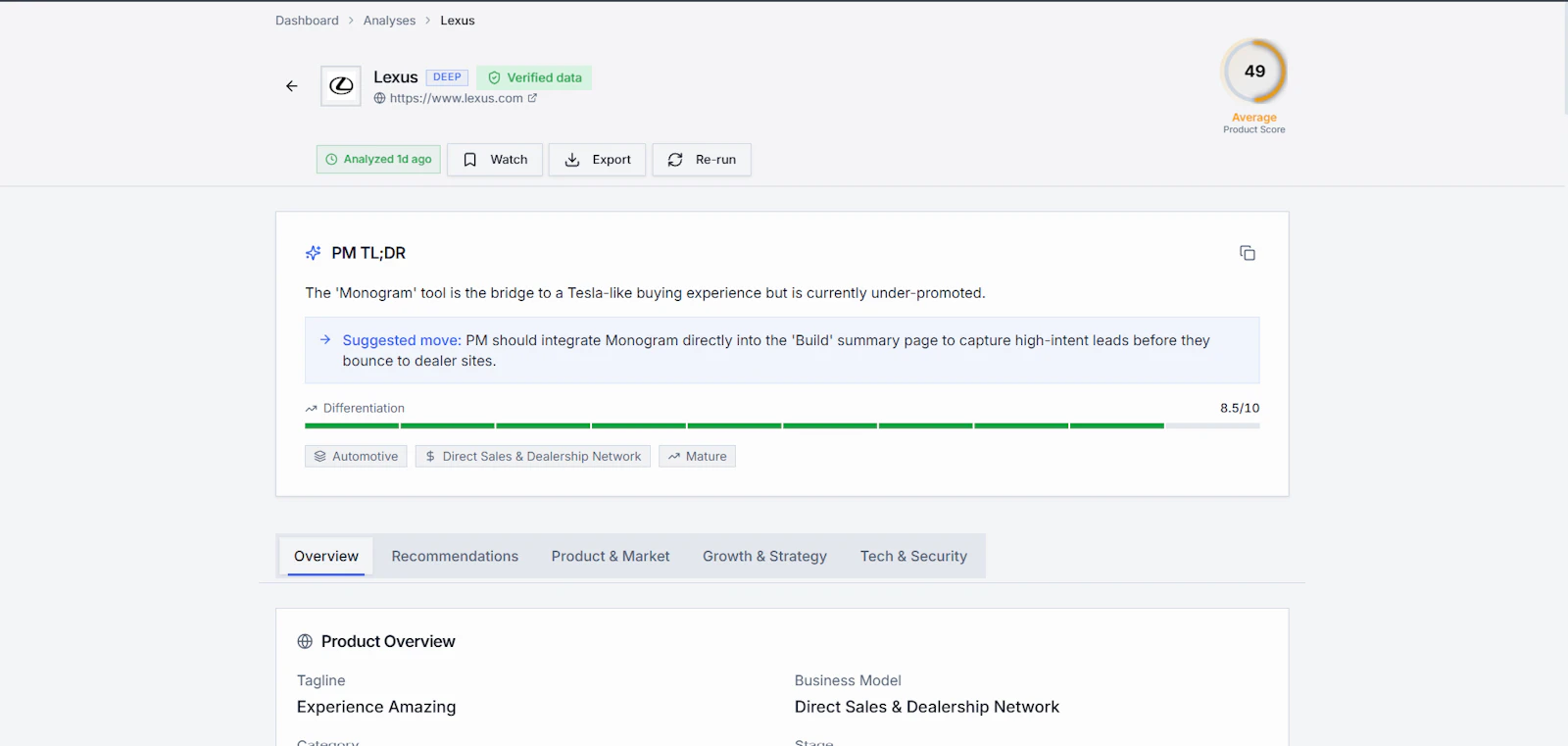Image resolution: width=1568 pixels, height=746 pixels.
Task: Click the Business Model value text
Action: point(927,707)
